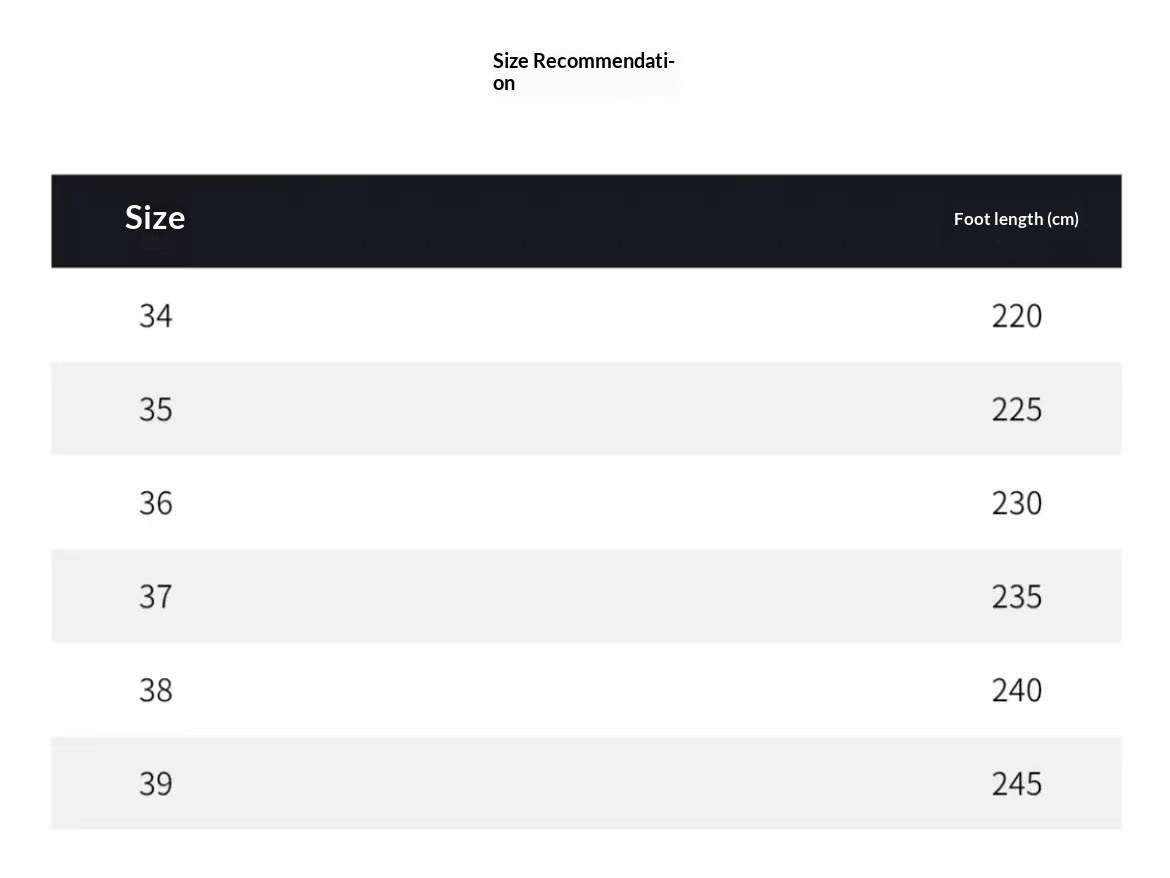The height and width of the screenshot is (878, 1170).
Task: Click the Size Recommendation title
Action: [x=584, y=72]
